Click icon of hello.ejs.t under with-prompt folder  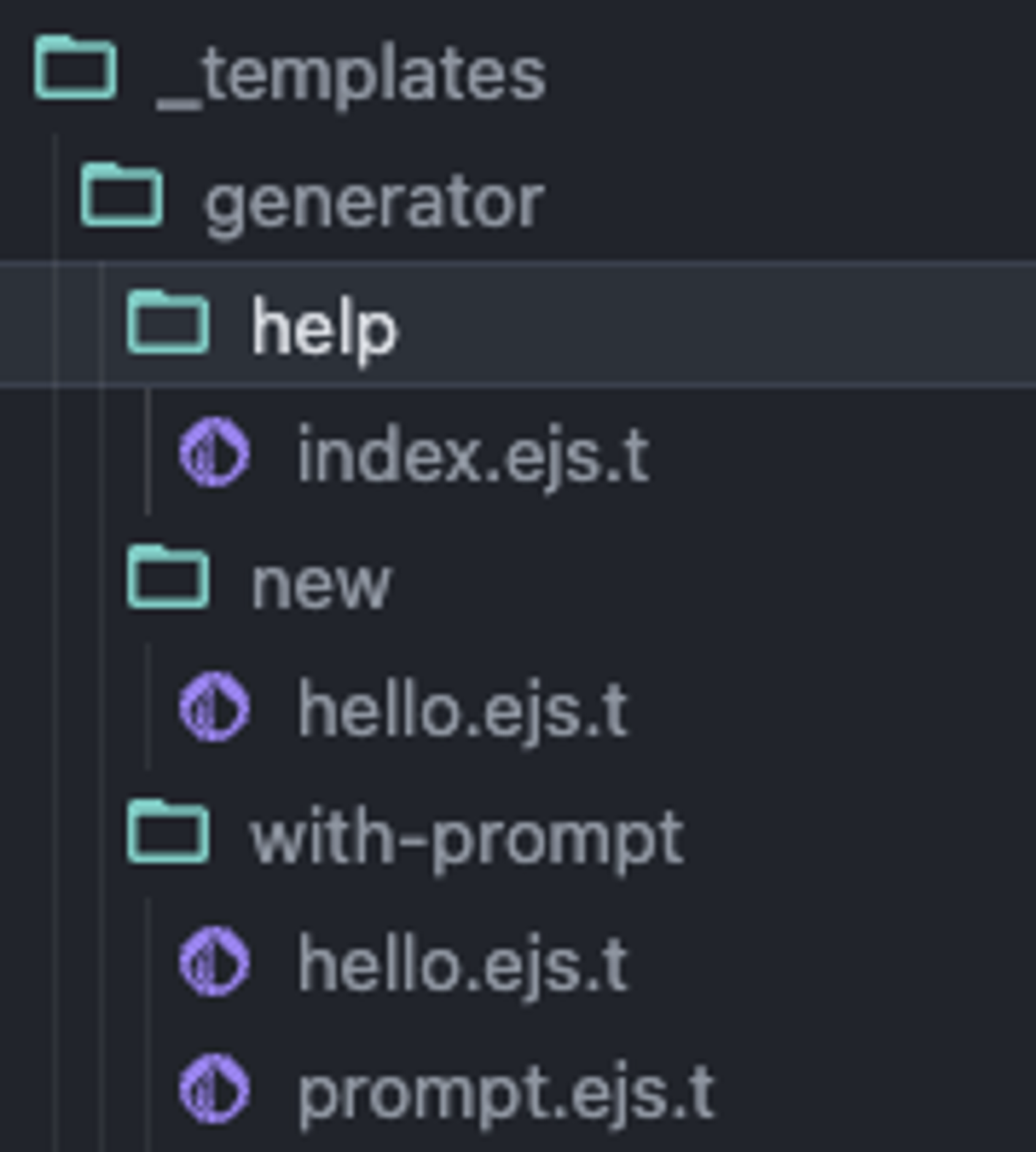215,961
